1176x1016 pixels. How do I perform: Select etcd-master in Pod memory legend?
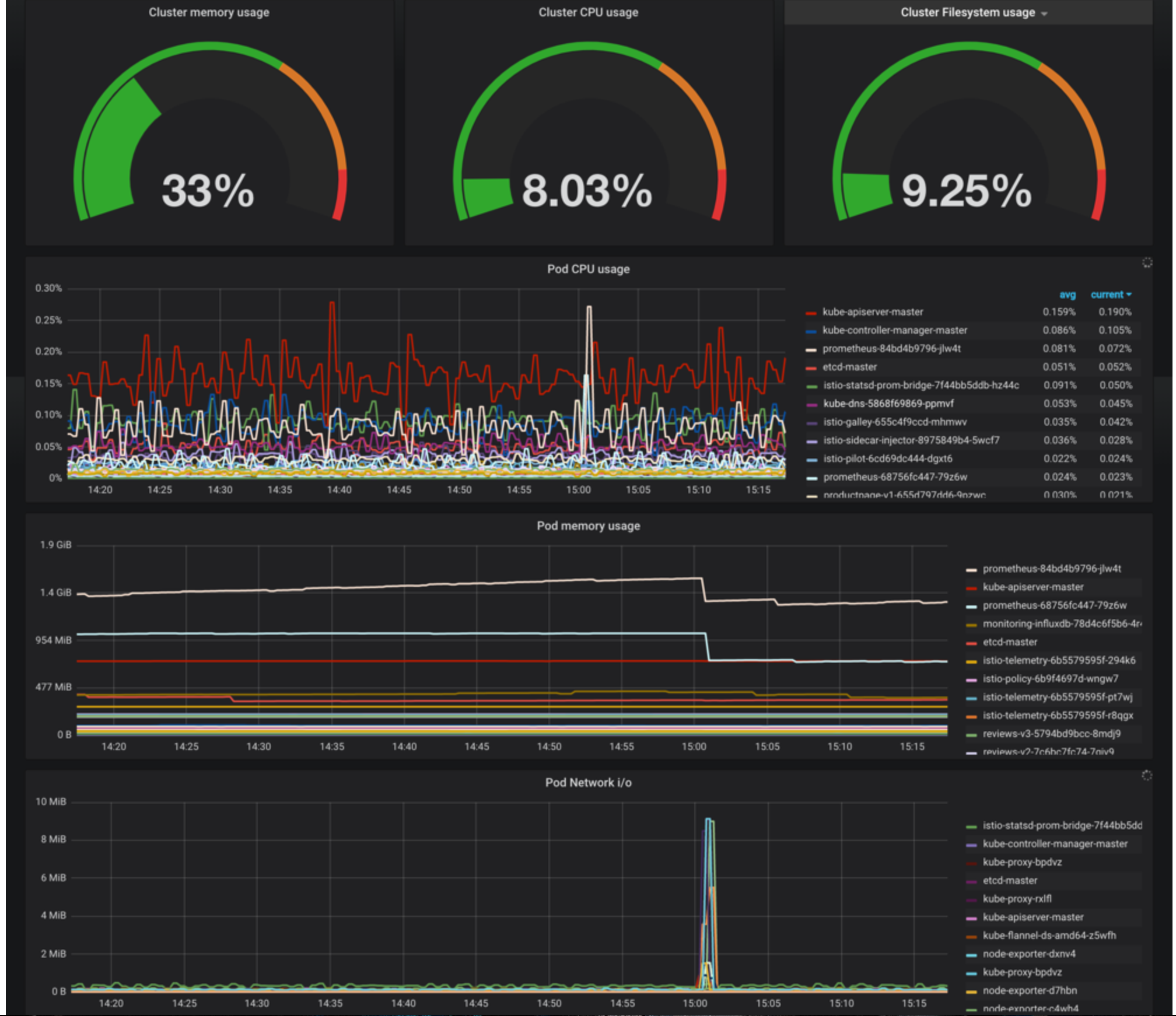click(x=1010, y=642)
